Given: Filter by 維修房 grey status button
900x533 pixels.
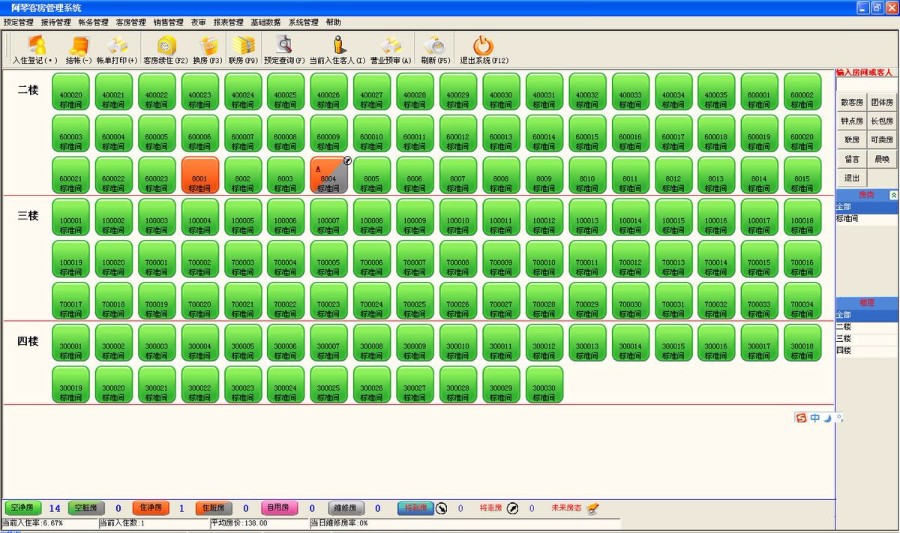Looking at the screenshot, I should (346, 508).
